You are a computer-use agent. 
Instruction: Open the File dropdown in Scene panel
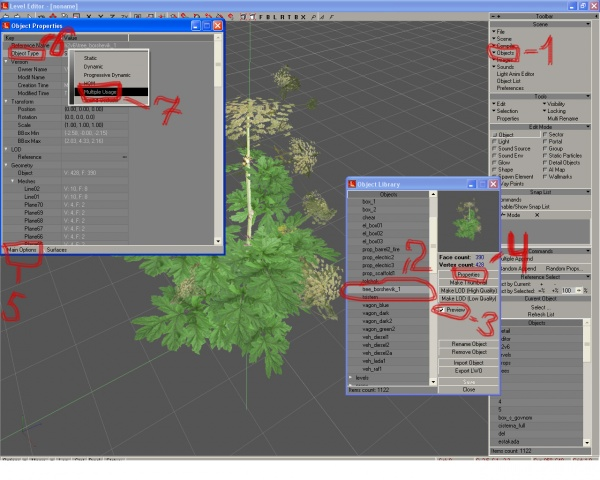[498, 31]
